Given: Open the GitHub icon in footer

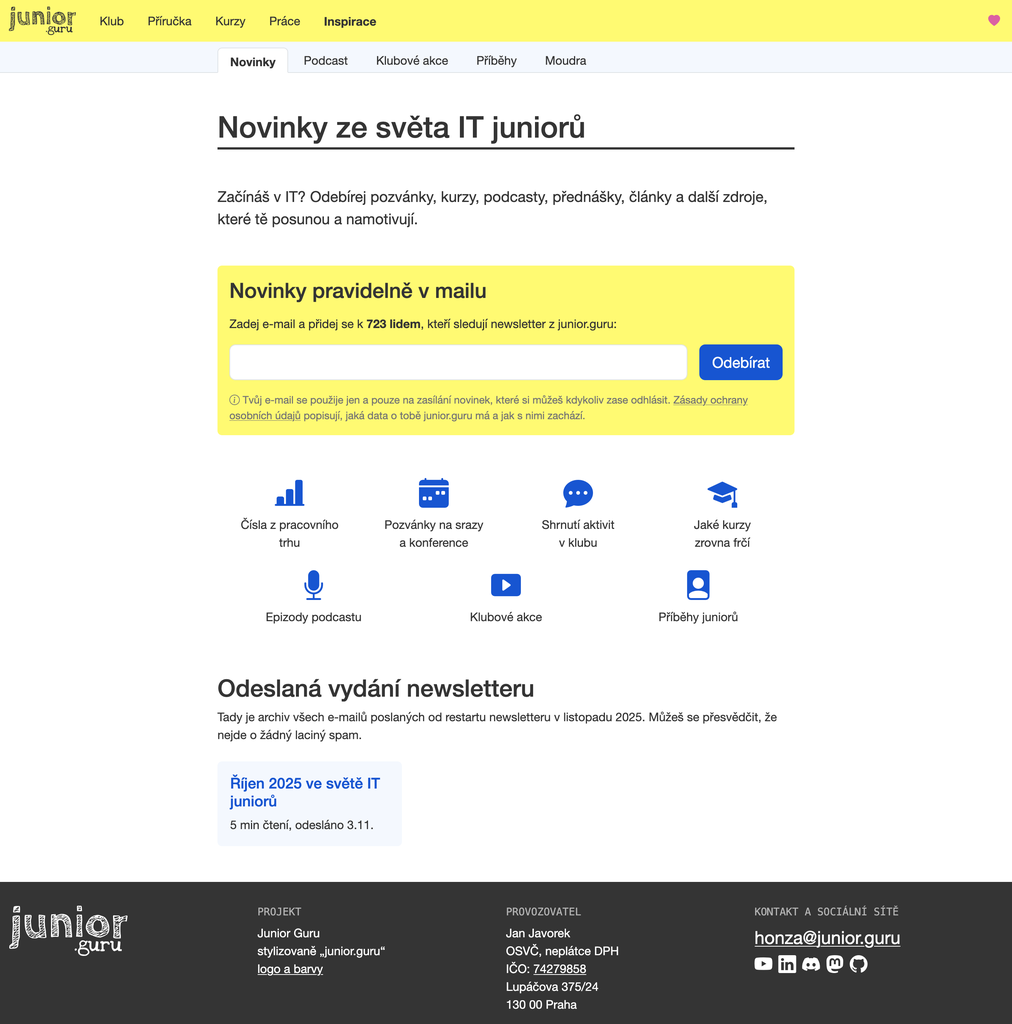Looking at the screenshot, I should pyautogui.click(x=859, y=964).
